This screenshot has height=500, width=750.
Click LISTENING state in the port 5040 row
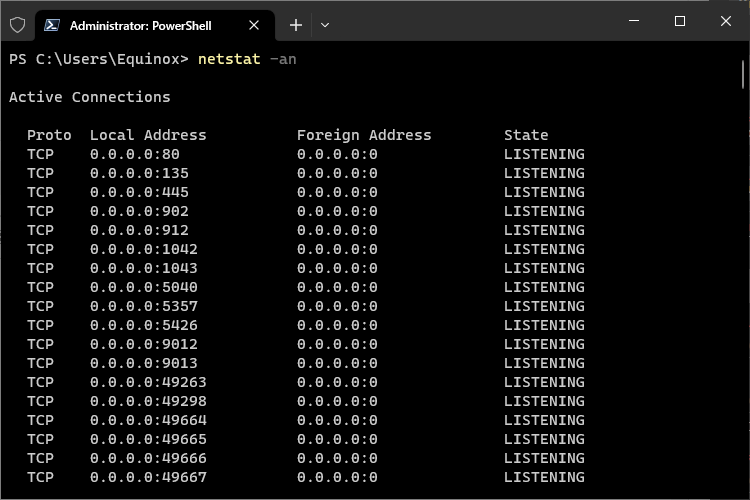(544, 287)
